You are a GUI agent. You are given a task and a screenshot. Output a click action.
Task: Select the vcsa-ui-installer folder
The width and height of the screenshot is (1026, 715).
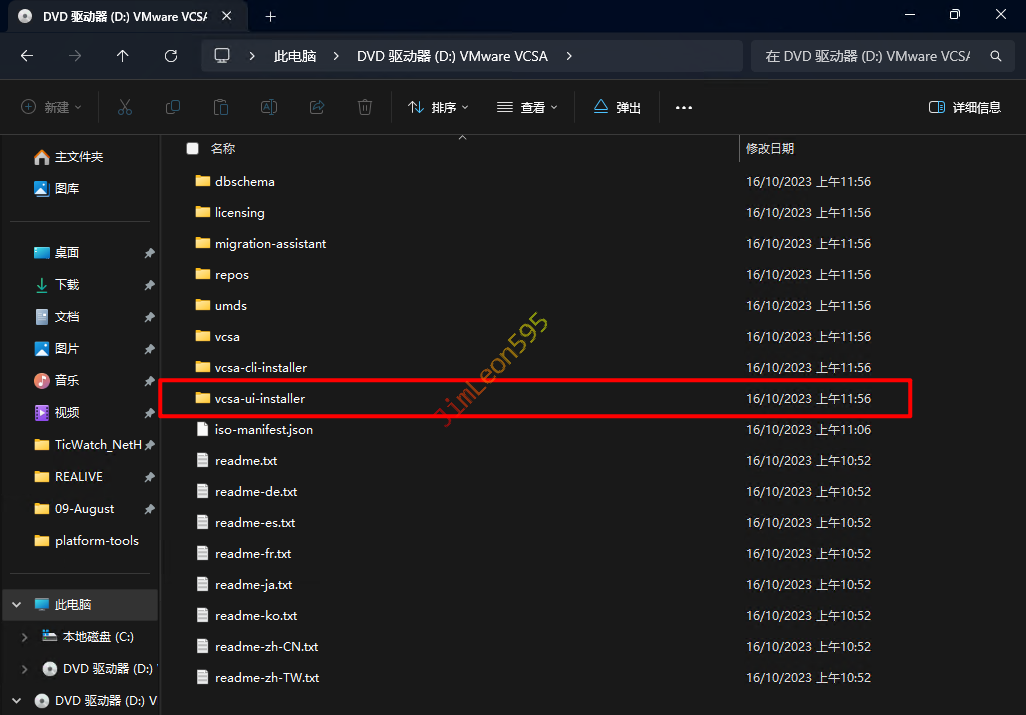click(259, 398)
